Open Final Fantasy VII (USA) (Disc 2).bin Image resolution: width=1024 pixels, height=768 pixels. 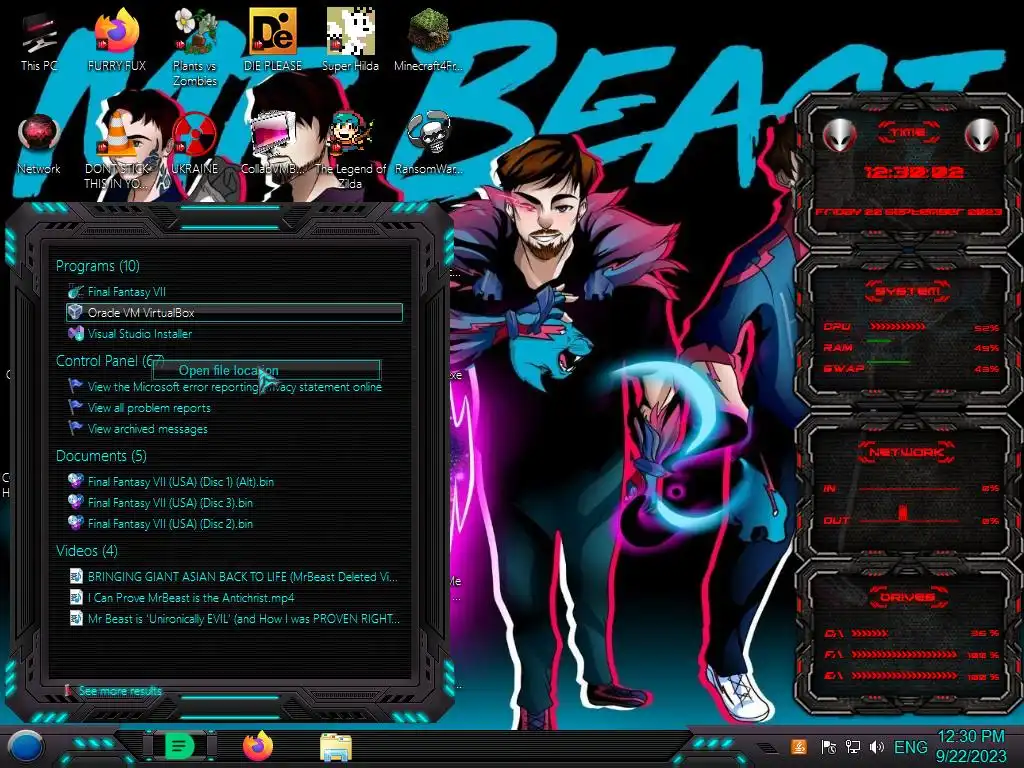(x=234, y=524)
